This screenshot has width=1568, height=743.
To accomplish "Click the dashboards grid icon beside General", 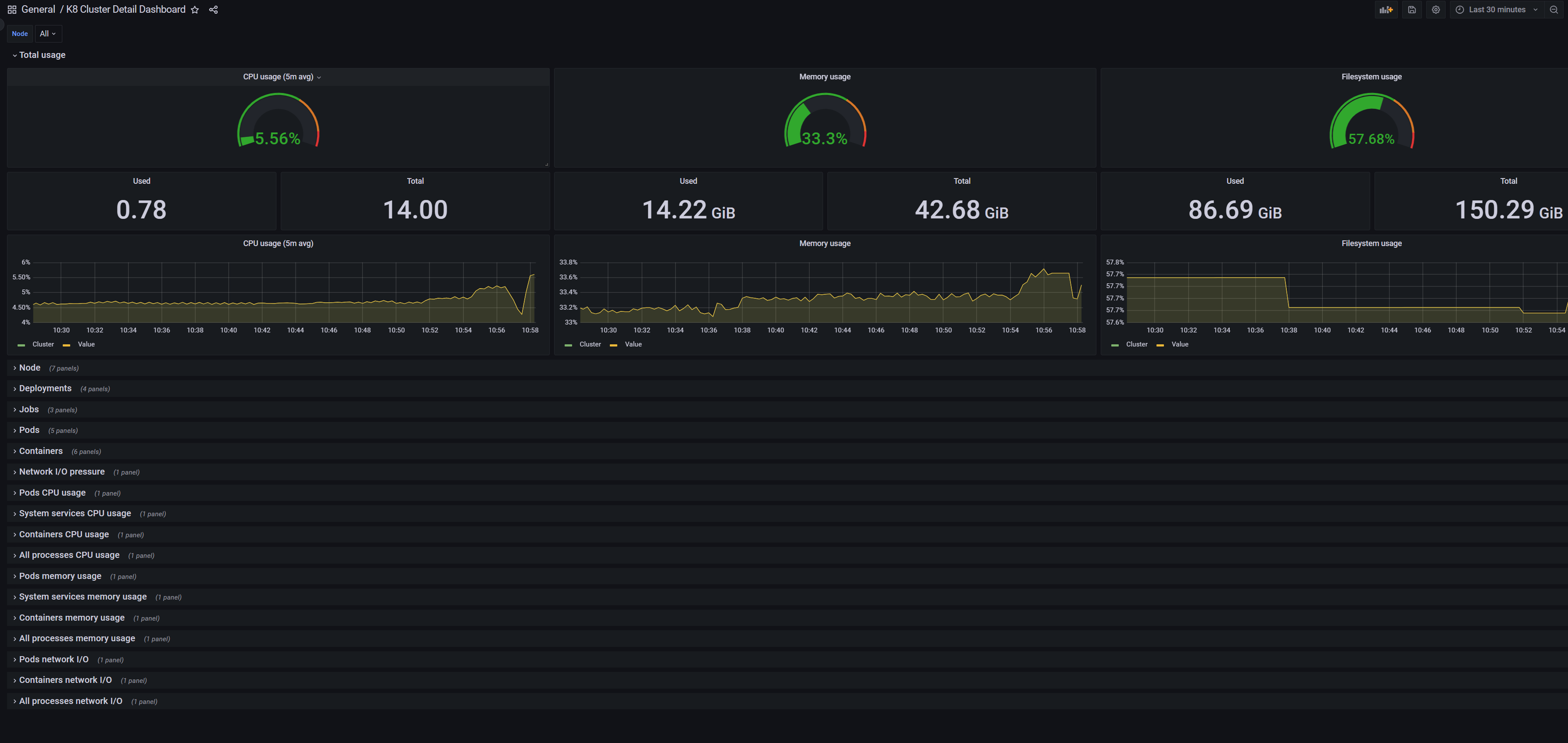I will [x=11, y=10].
